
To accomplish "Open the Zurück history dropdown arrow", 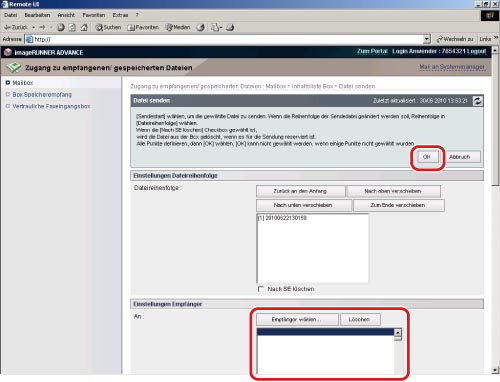I will (x=33, y=27).
